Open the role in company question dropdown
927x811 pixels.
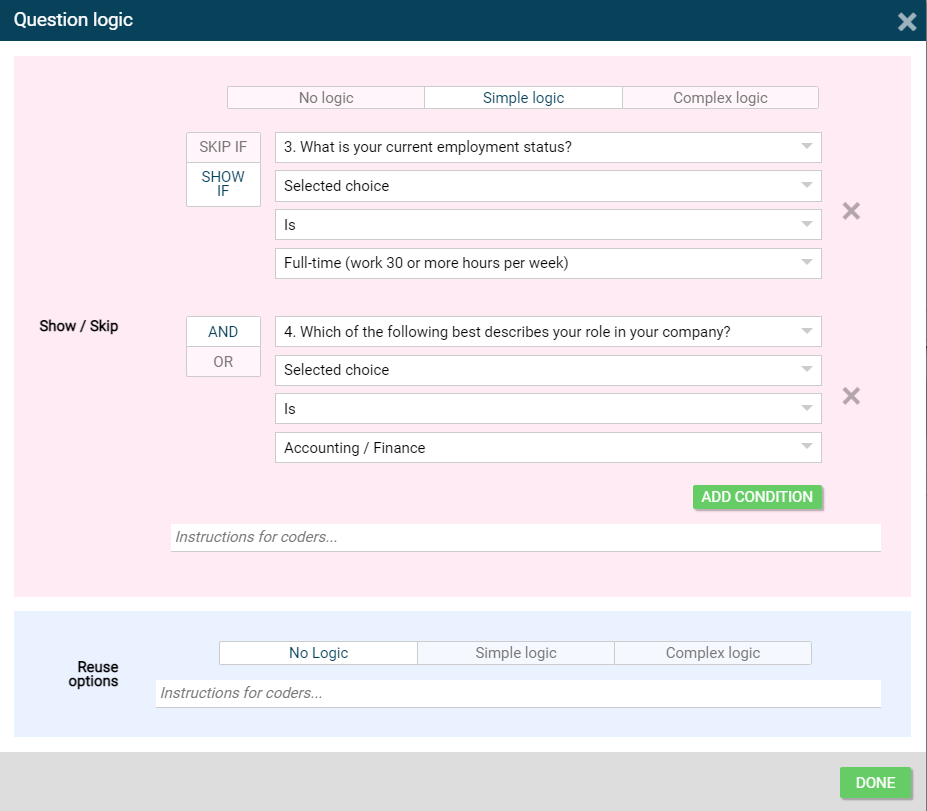click(x=548, y=332)
